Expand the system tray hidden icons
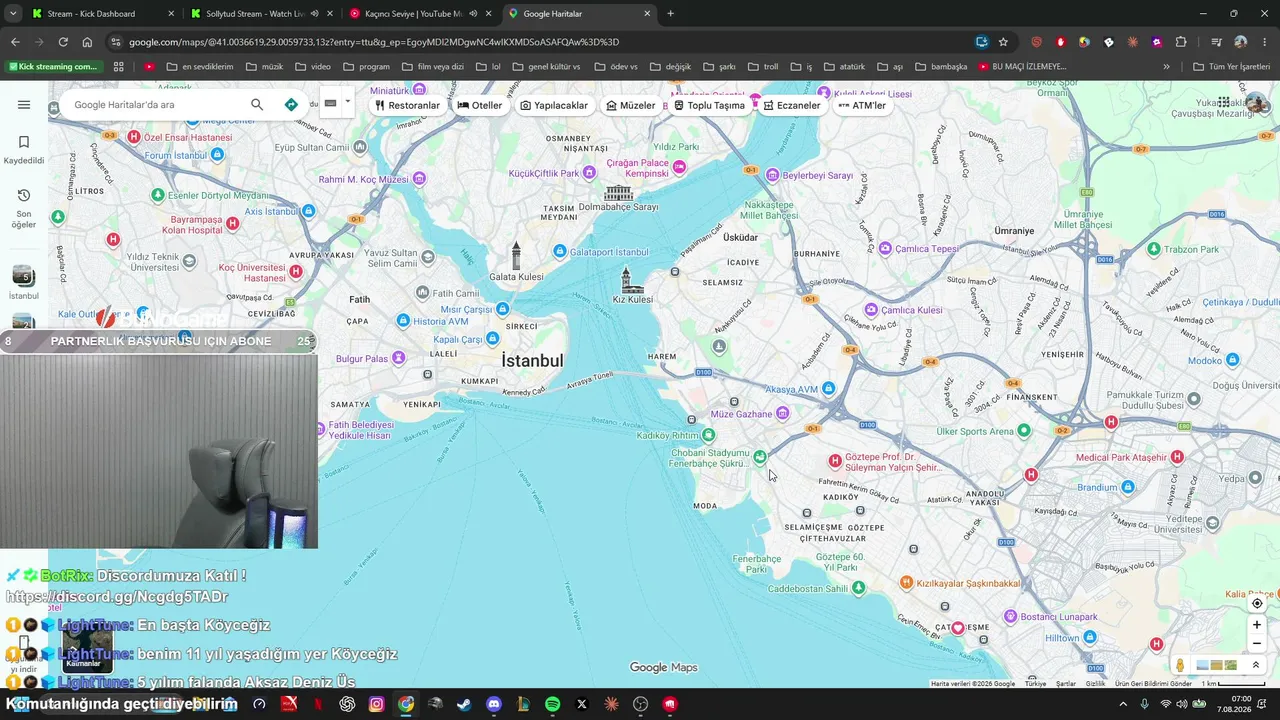Viewport: 1280px width, 720px height. pyautogui.click(x=1124, y=704)
